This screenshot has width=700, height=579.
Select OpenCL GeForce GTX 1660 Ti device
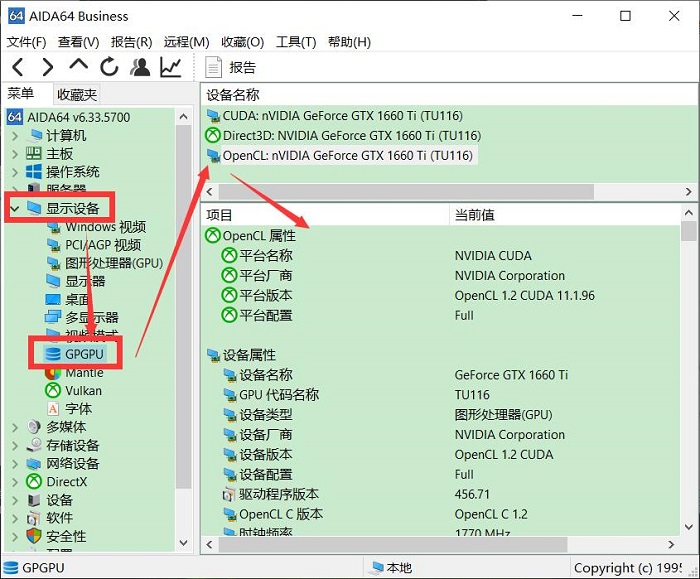click(340, 156)
